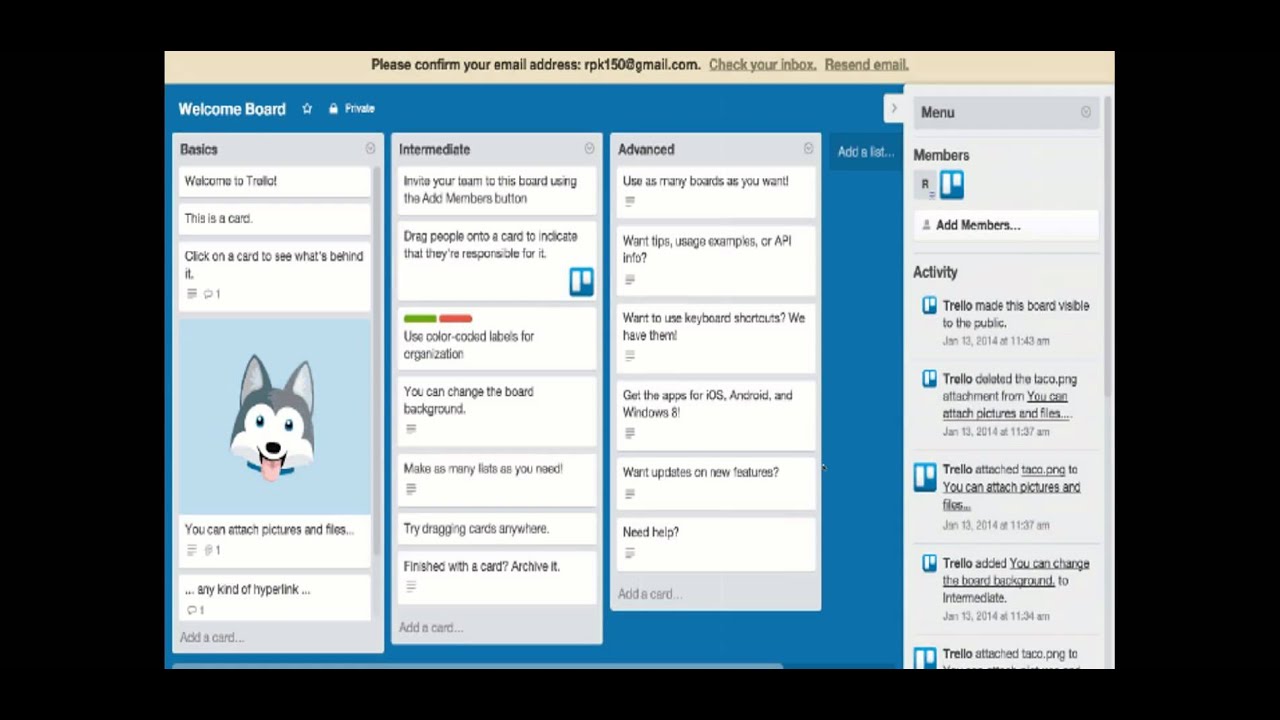This screenshot has height=720, width=1280.
Task: Click description icon on 'Finished with a card?' card
Action: click(x=411, y=586)
